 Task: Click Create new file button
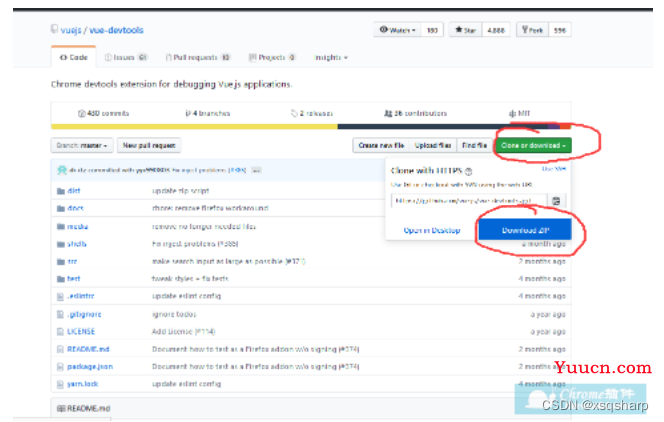381,146
